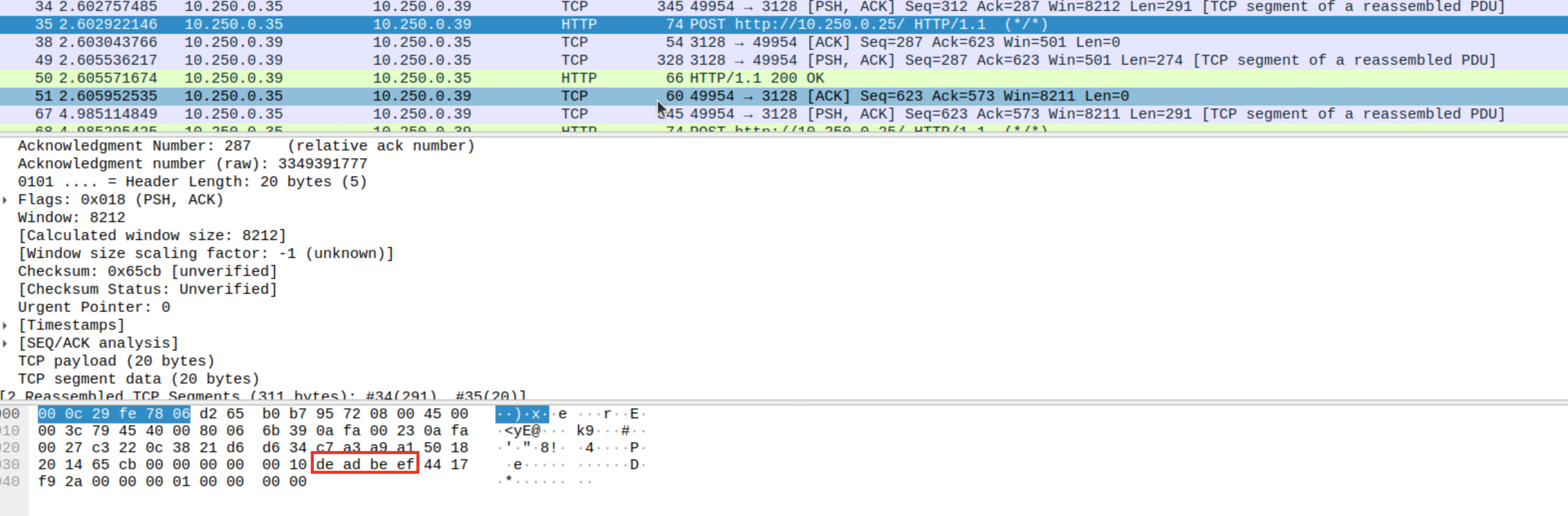
Task: Select the TCP segment data entry
Action: click(137, 379)
